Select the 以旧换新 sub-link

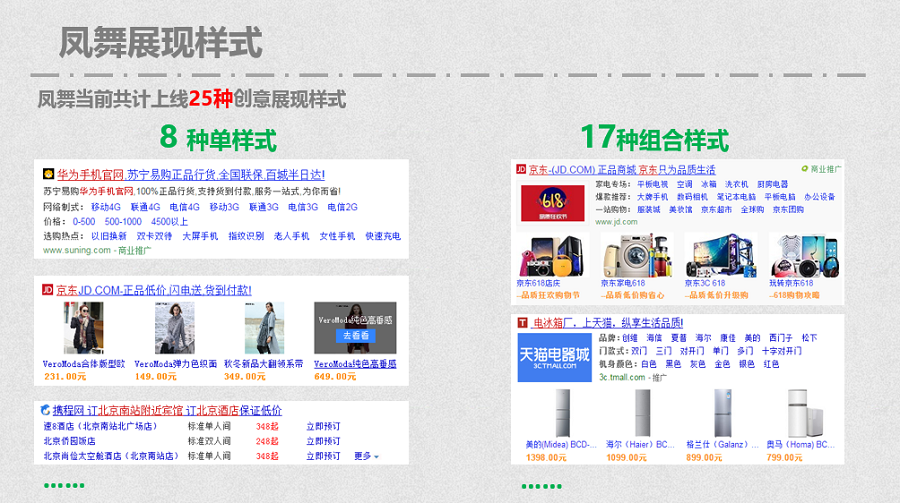(108, 236)
